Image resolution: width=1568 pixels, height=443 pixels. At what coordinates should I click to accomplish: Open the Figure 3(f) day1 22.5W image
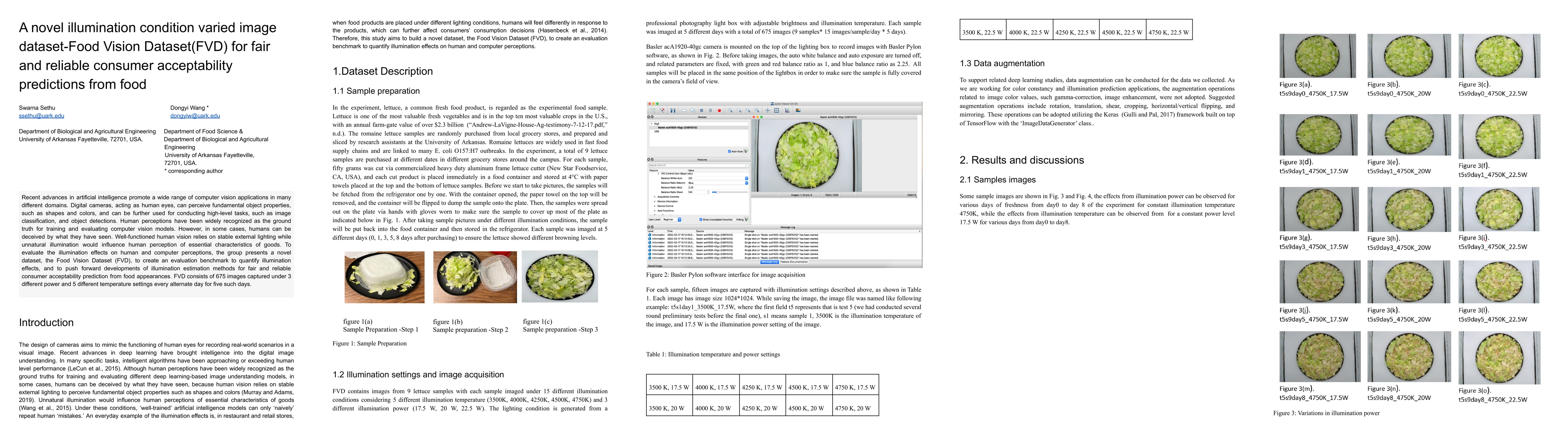1499,137
